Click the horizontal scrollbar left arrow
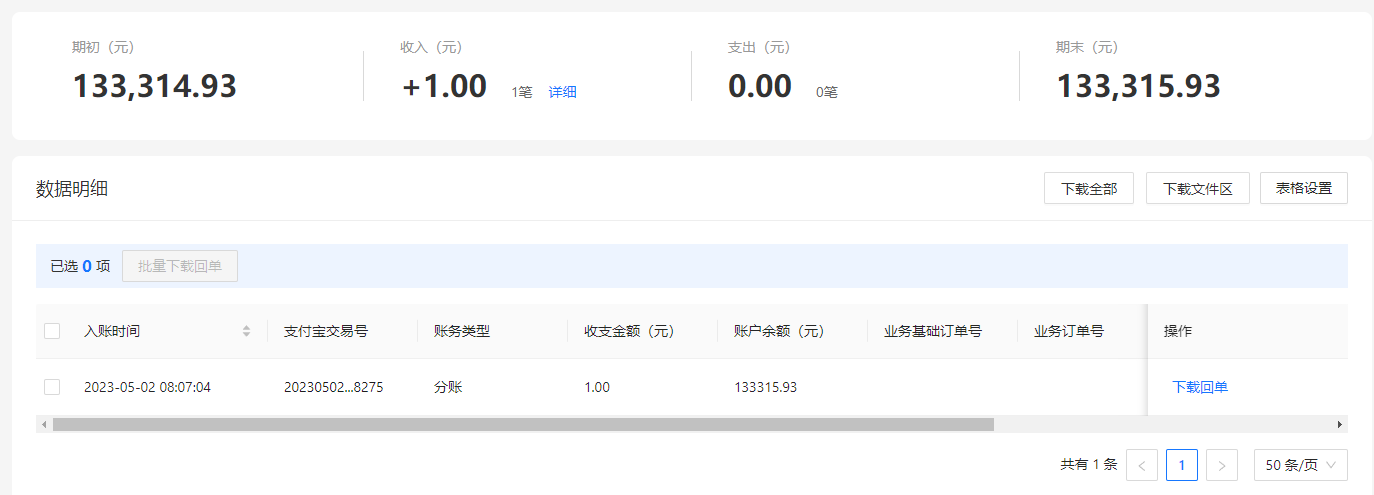Viewport: 1374px width, 495px height. point(44,424)
